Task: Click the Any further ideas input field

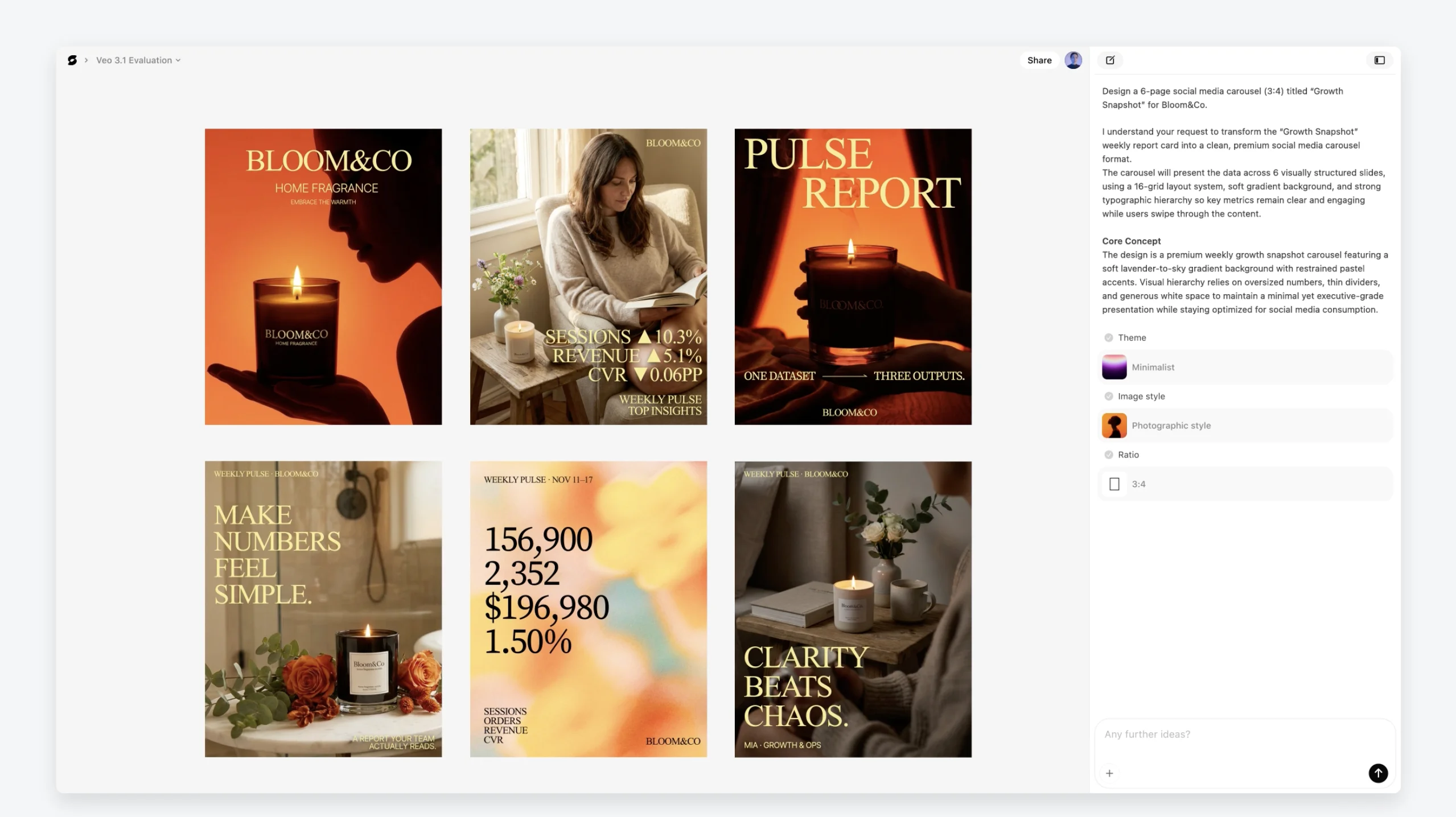Action: click(1195, 734)
